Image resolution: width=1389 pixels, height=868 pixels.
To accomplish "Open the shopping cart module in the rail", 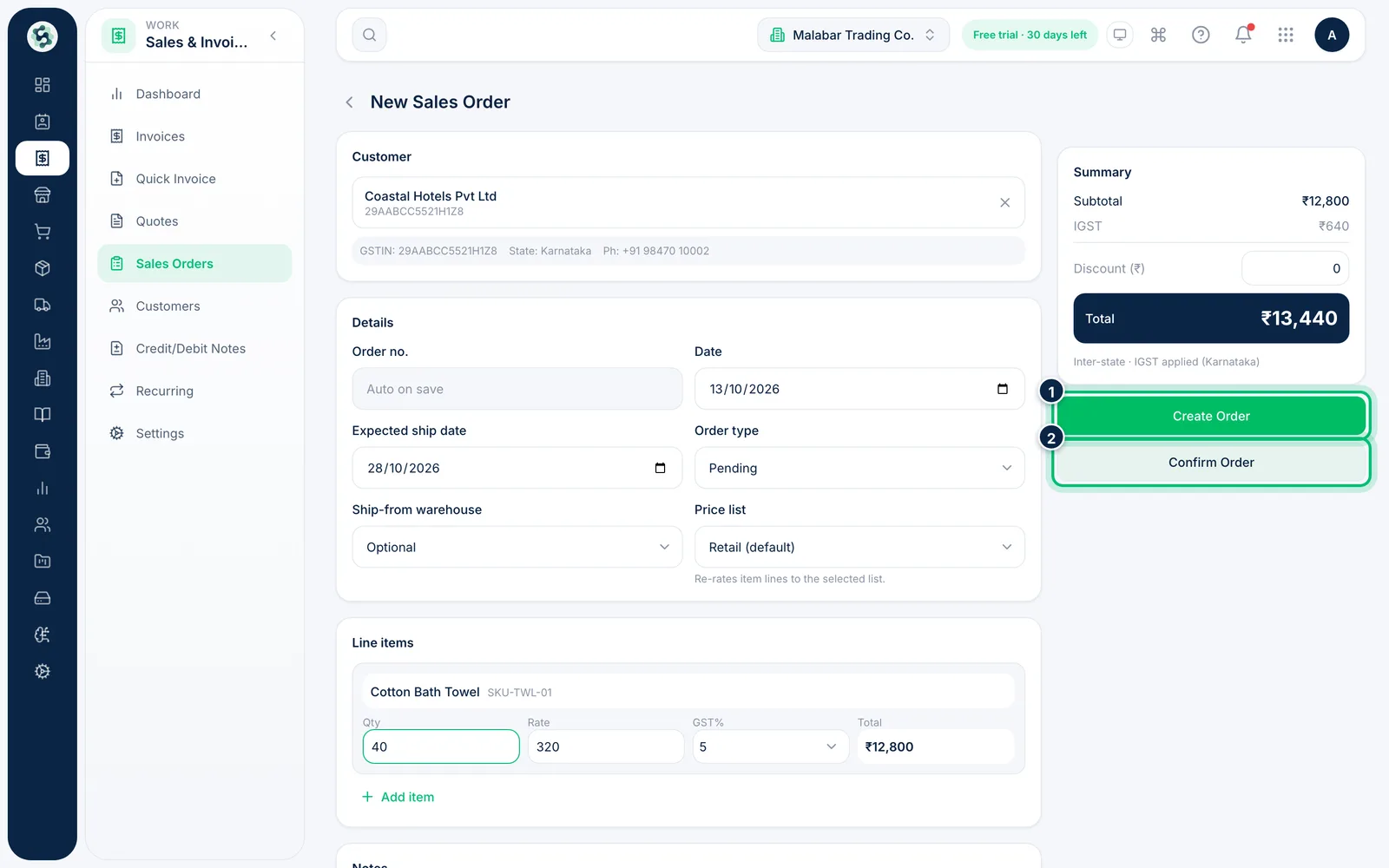I will click(x=43, y=232).
